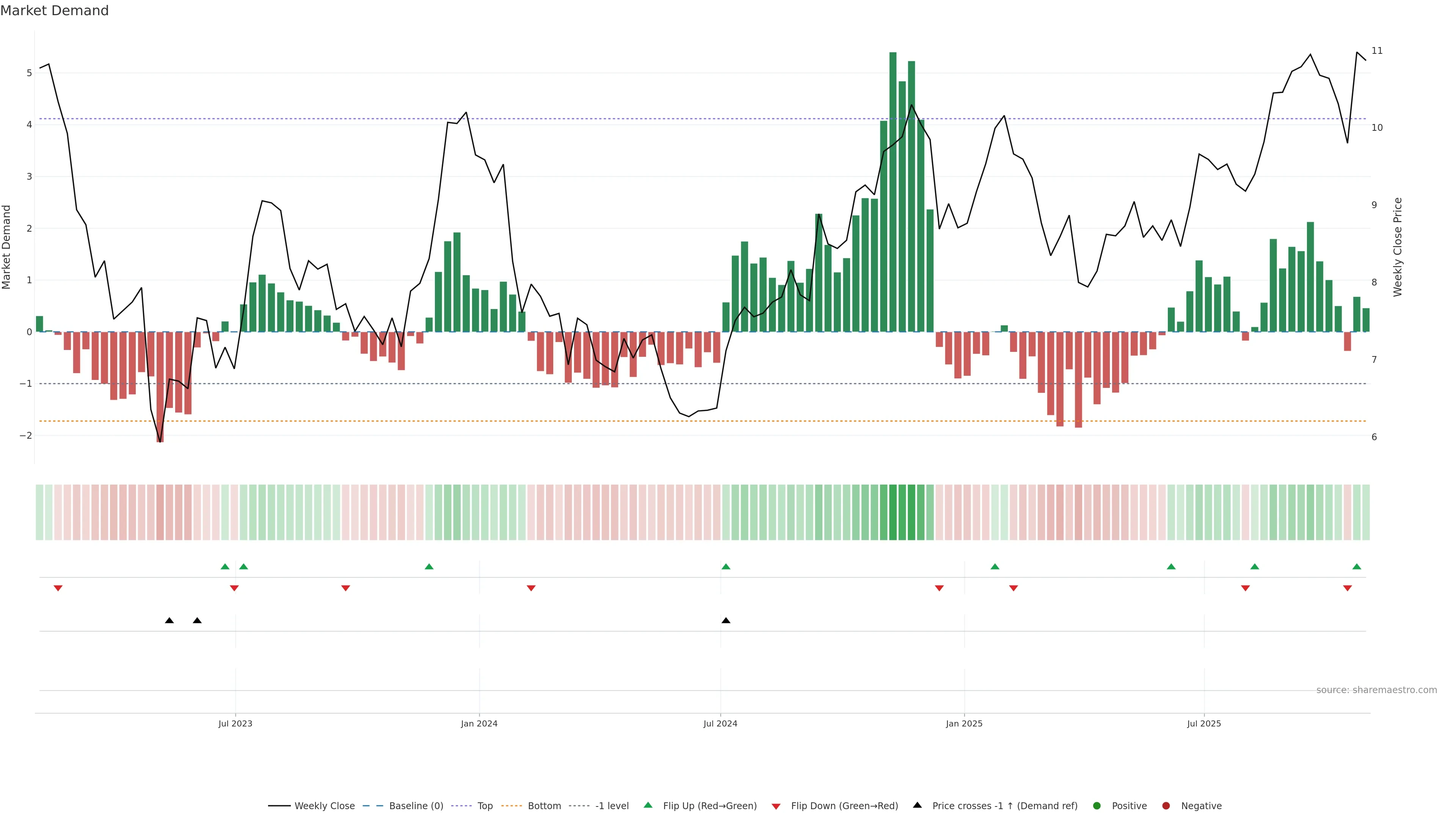Click the red Negative legend dot
1456x819 pixels.
[1166, 806]
